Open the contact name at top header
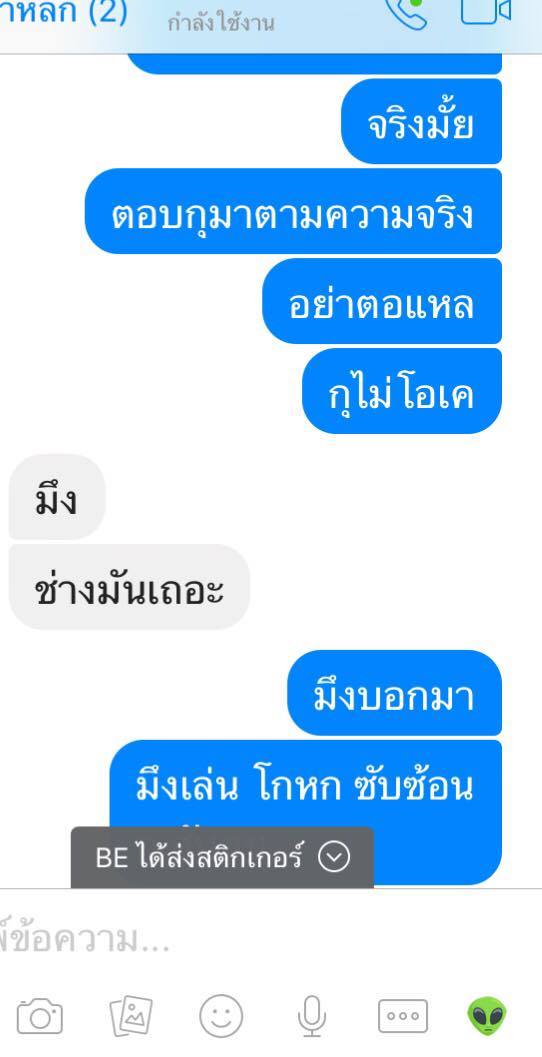 (x=63, y=13)
